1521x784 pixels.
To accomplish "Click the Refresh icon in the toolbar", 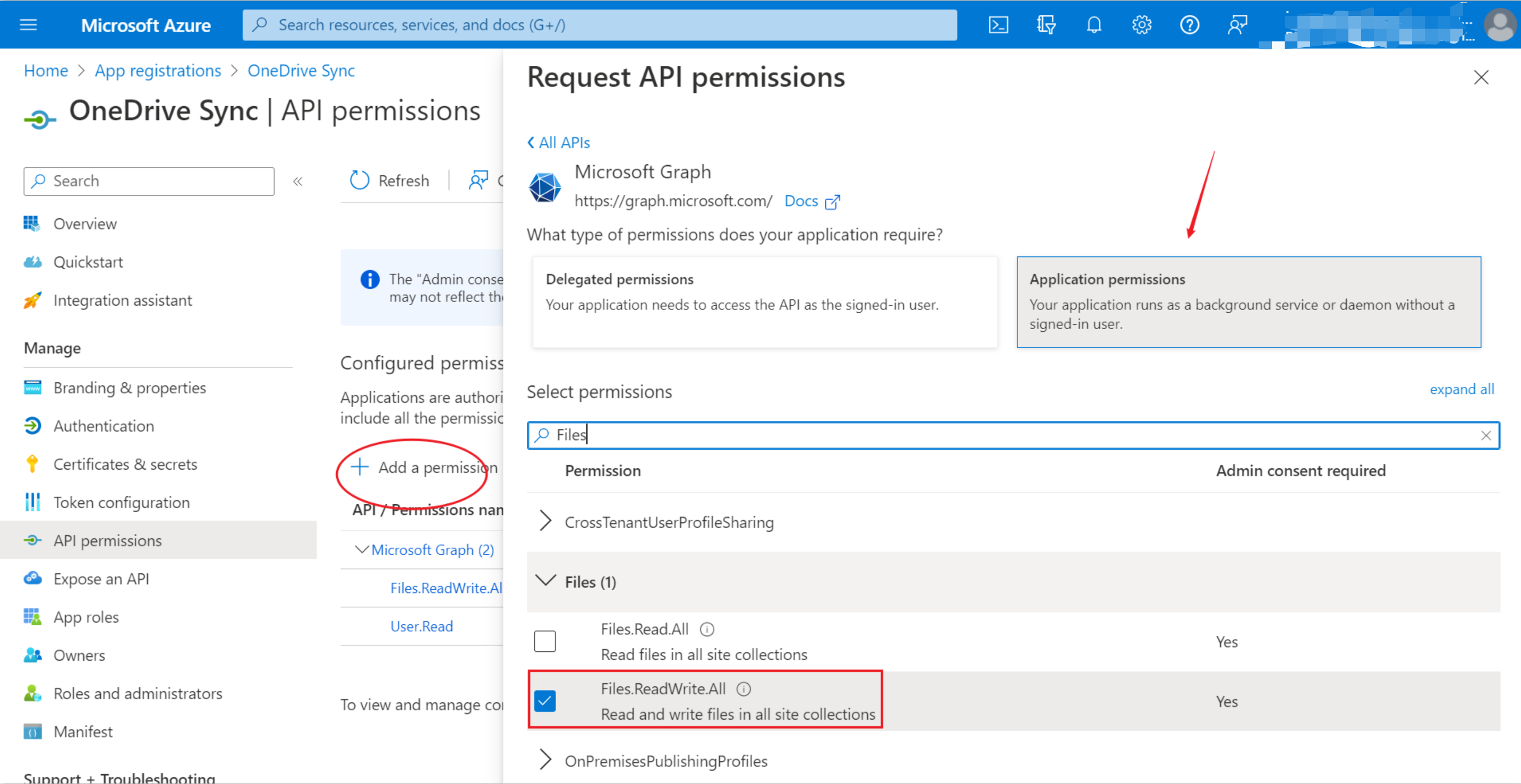I will (360, 180).
